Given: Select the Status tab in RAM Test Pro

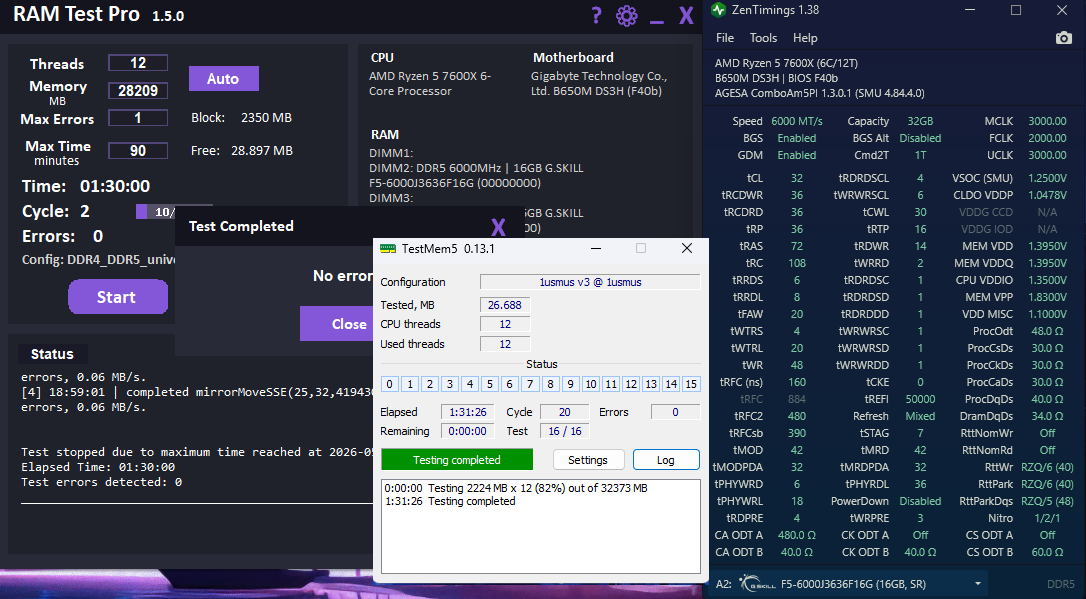Looking at the screenshot, I should 52,354.
